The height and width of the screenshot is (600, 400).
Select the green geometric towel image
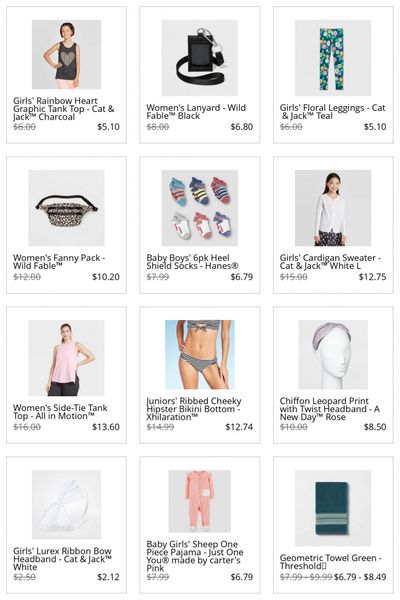tap(333, 508)
